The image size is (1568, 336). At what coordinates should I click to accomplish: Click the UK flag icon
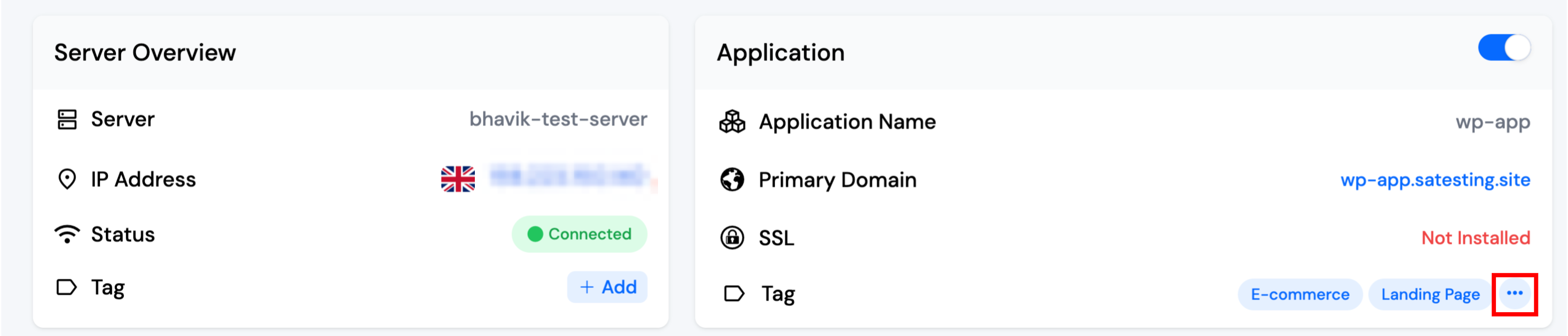click(458, 179)
